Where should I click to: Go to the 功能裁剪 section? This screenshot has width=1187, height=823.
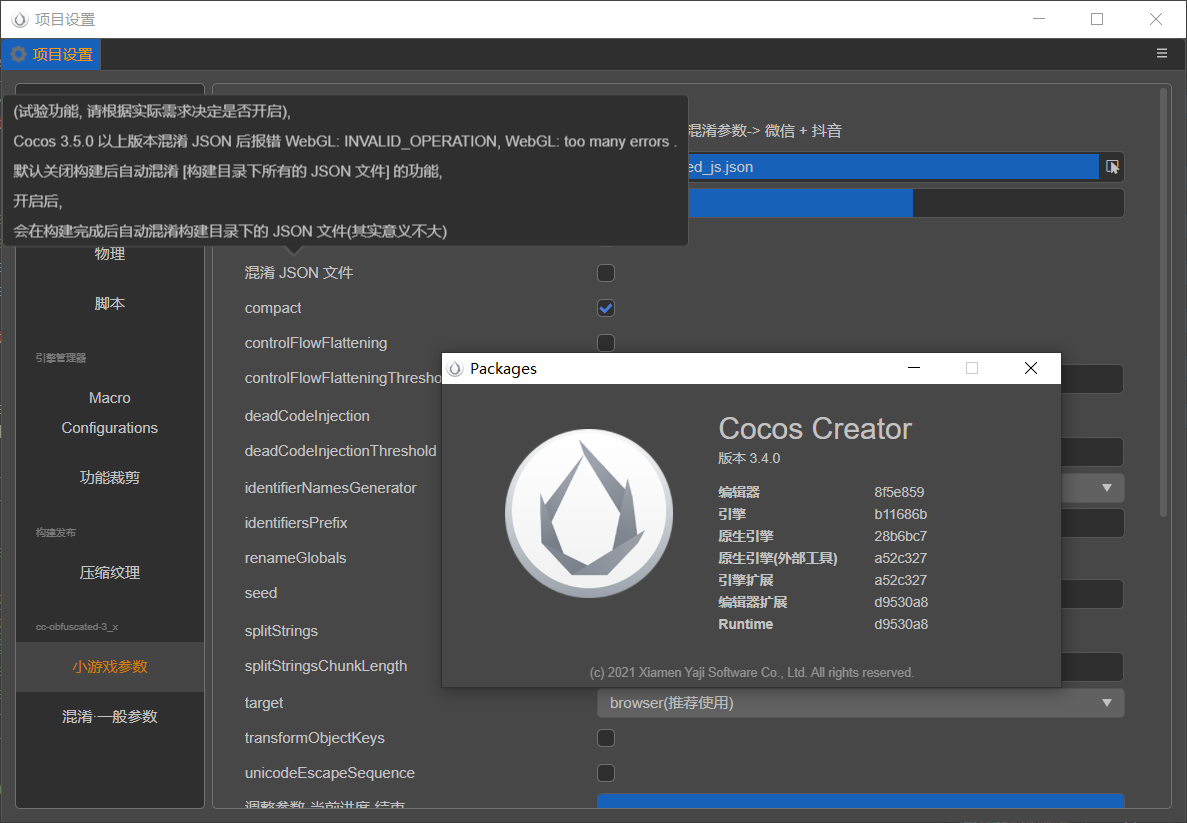point(110,478)
